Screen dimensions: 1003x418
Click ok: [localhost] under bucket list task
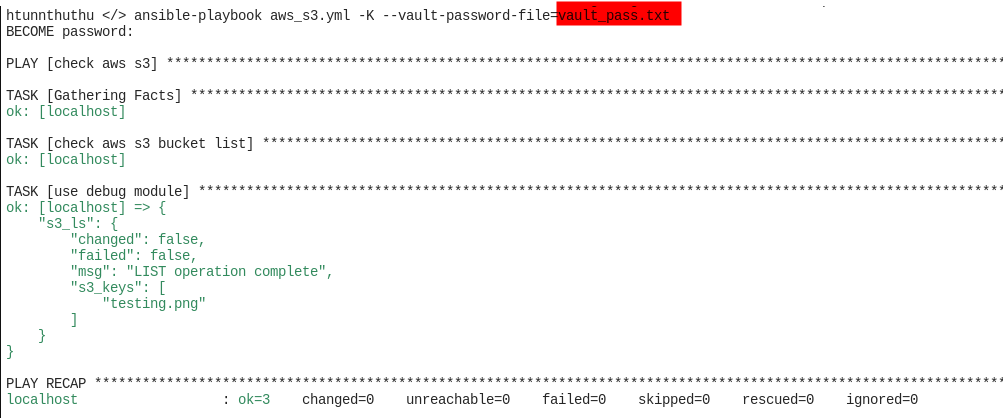[66, 159]
